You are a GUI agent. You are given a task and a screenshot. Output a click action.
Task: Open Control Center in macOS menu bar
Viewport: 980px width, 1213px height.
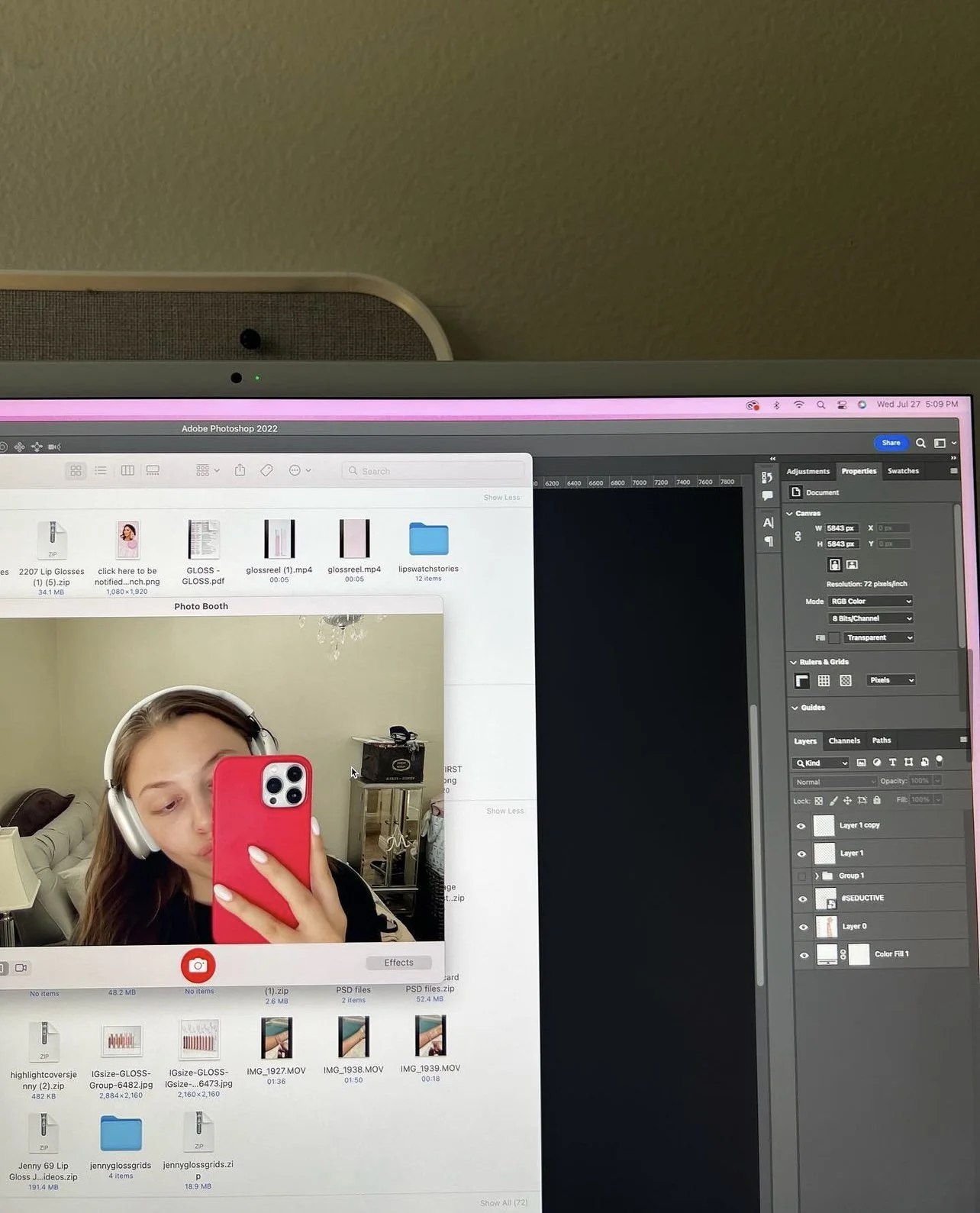(842, 405)
